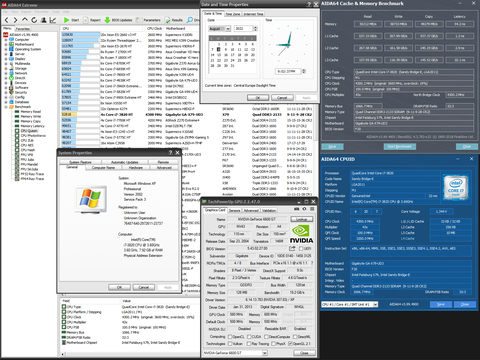Toggle CUDA checkbox in GPU-Z
Image resolution: width=480 pixels, height=360 pixels.
coord(249,337)
